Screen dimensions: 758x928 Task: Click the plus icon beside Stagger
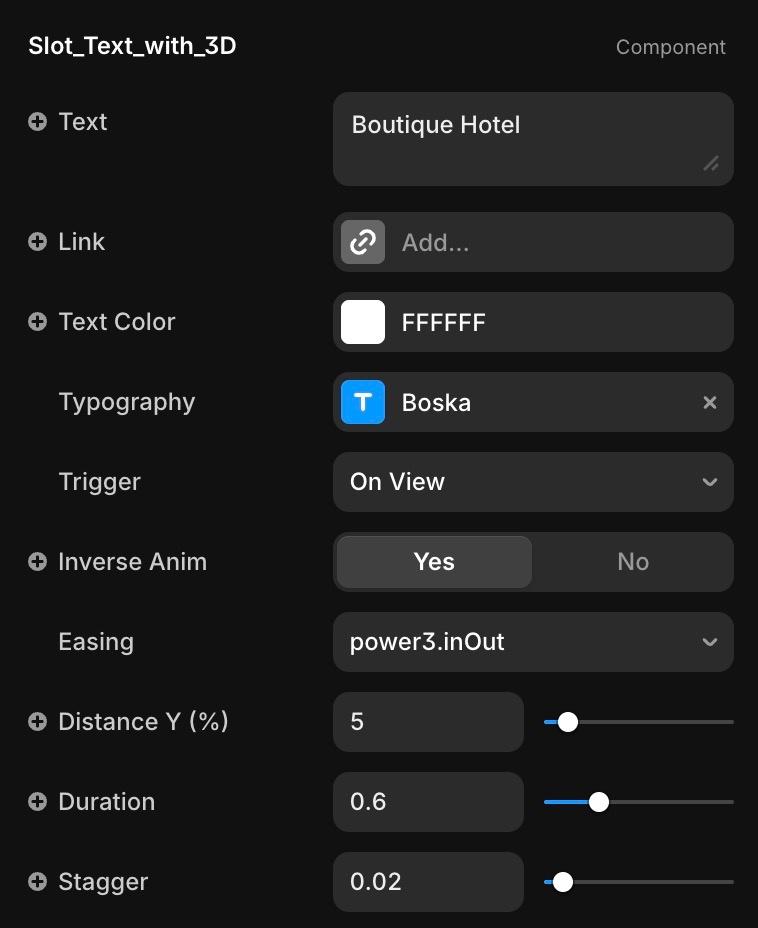tap(38, 882)
